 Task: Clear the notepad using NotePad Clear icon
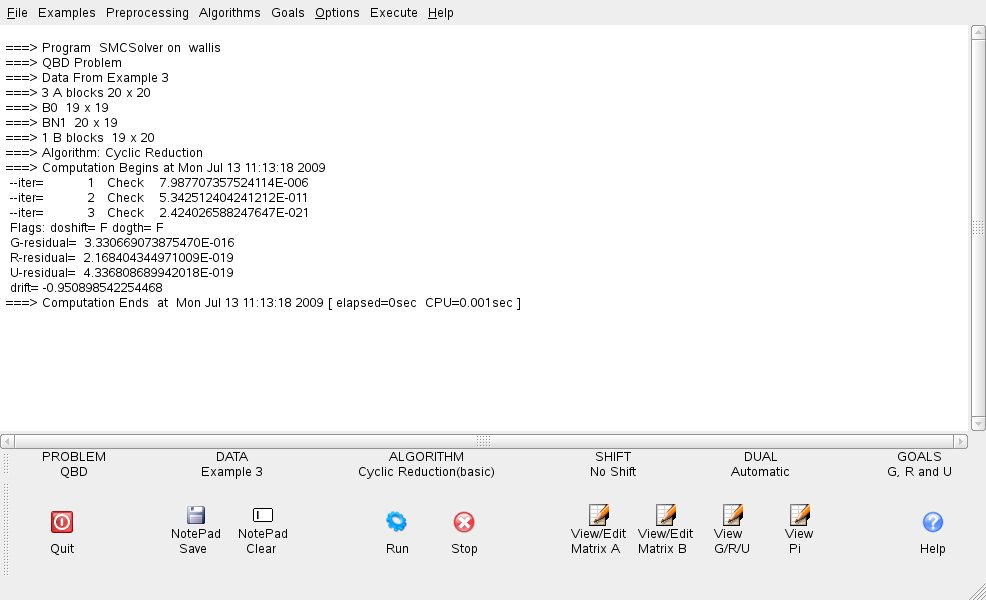click(x=262, y=515)
